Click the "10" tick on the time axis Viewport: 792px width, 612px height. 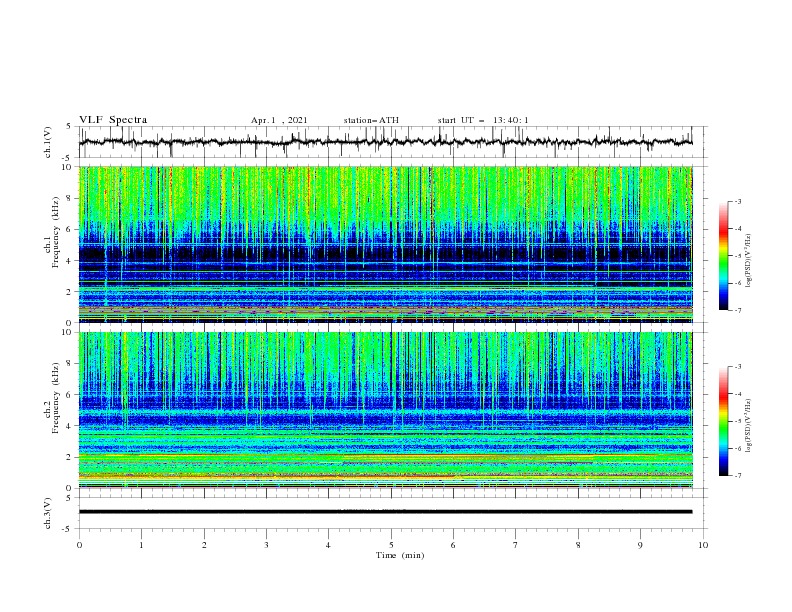tap(703, 545)
